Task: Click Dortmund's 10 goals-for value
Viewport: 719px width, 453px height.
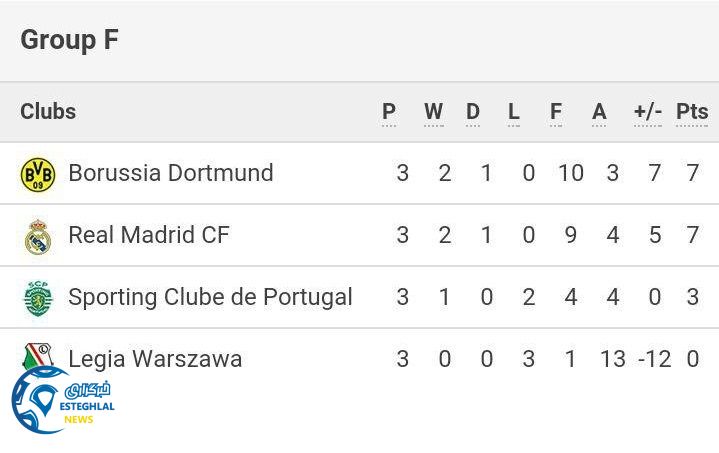Action: pyautogui.click(x=570, y=173)
